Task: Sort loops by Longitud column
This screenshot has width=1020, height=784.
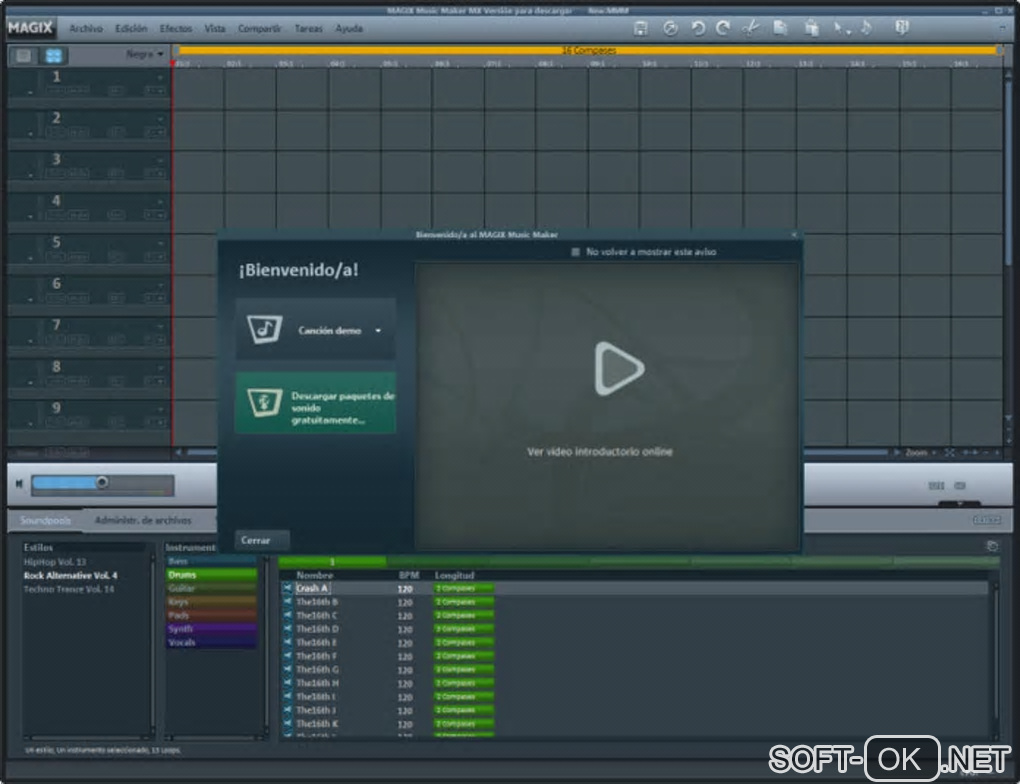Action: coord(454,575)
